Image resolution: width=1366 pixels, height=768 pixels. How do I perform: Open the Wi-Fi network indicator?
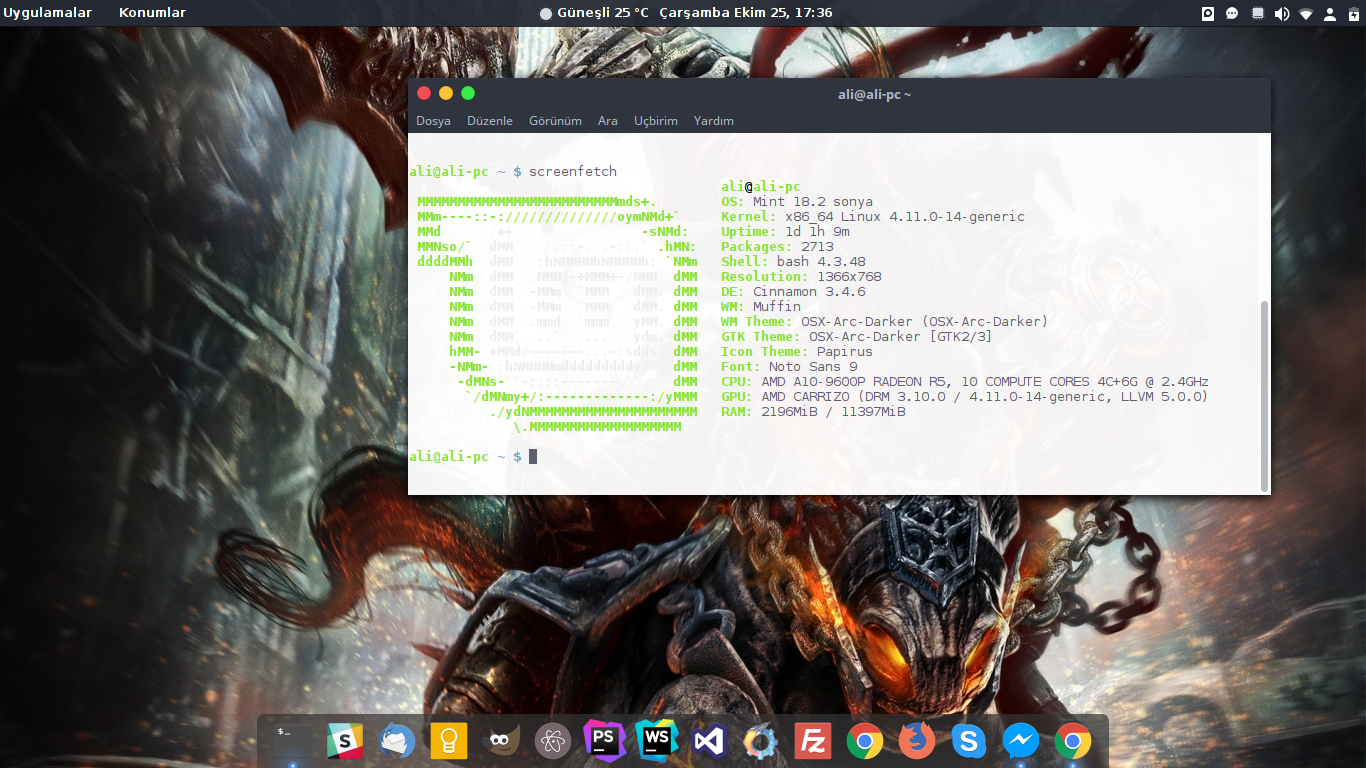[x=1306, y=13]
